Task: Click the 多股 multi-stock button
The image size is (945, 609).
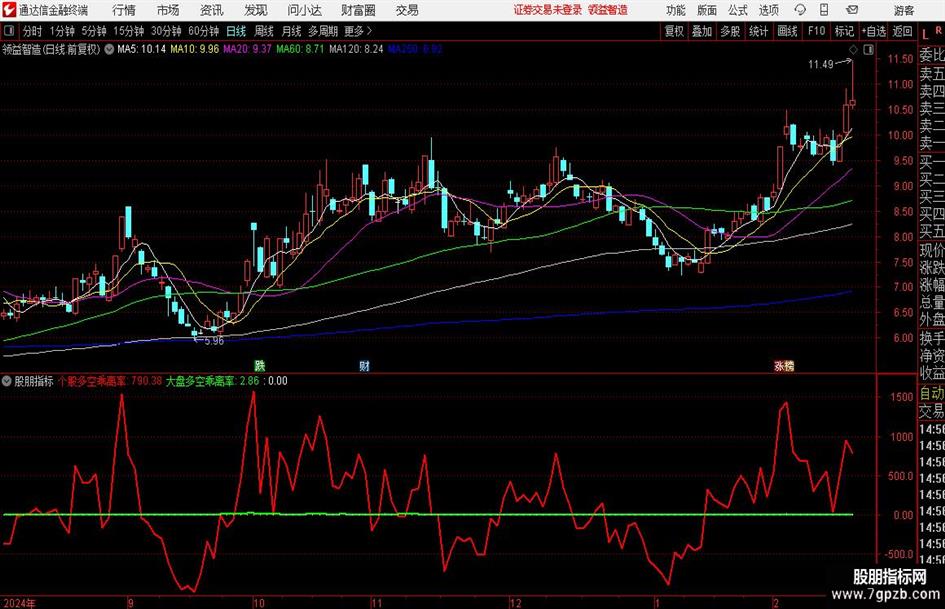Action: 730,31
